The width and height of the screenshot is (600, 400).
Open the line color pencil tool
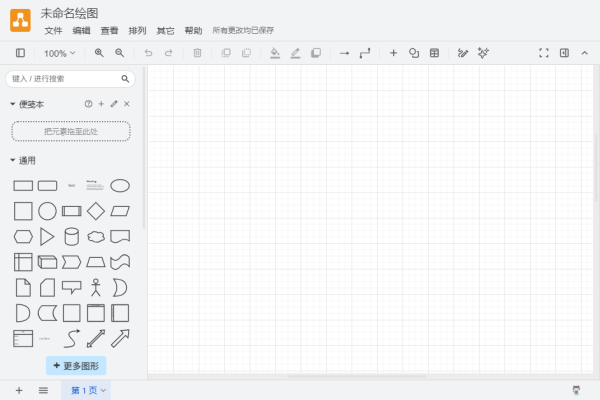tap(295, 53)
